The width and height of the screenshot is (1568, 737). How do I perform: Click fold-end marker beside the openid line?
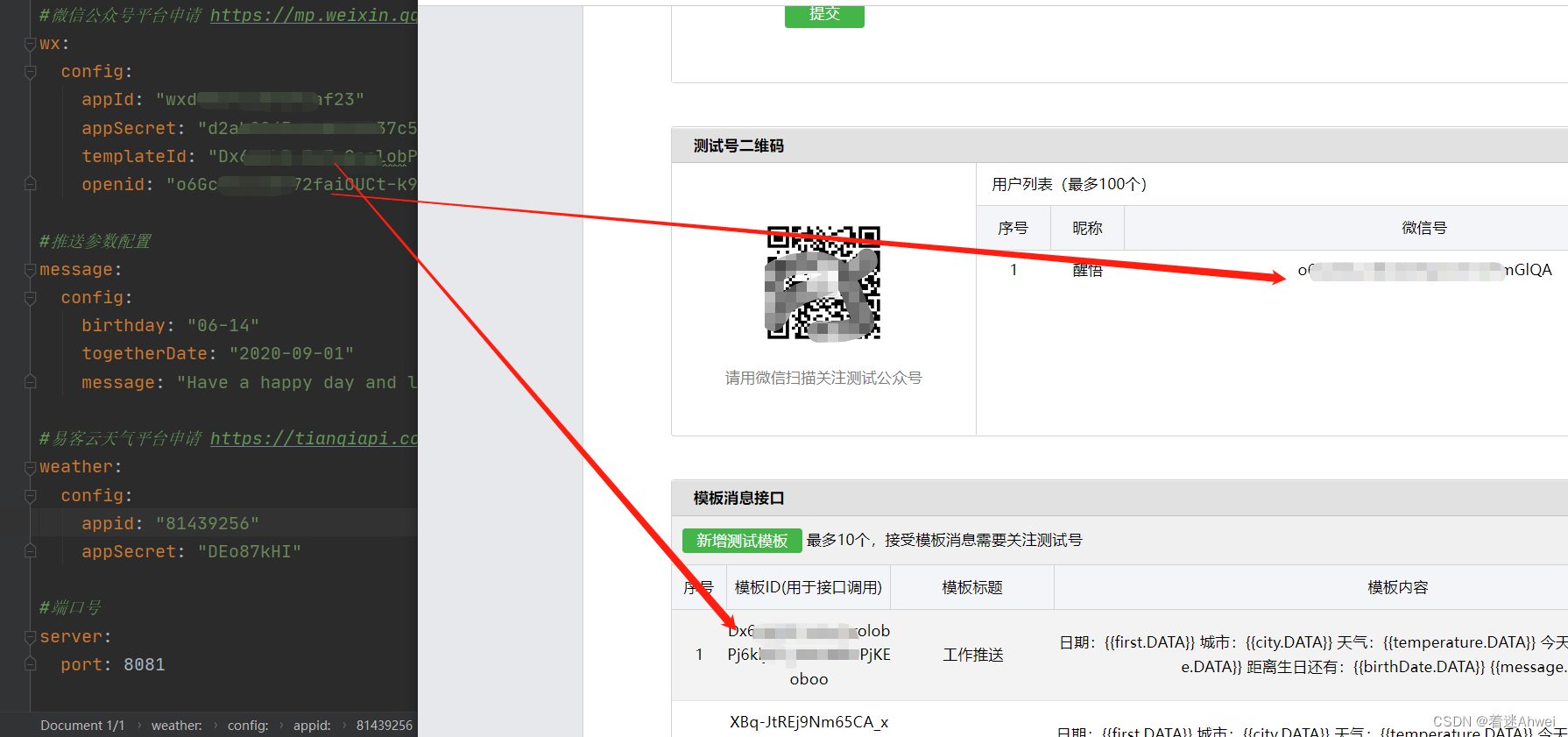pos(30,184)
